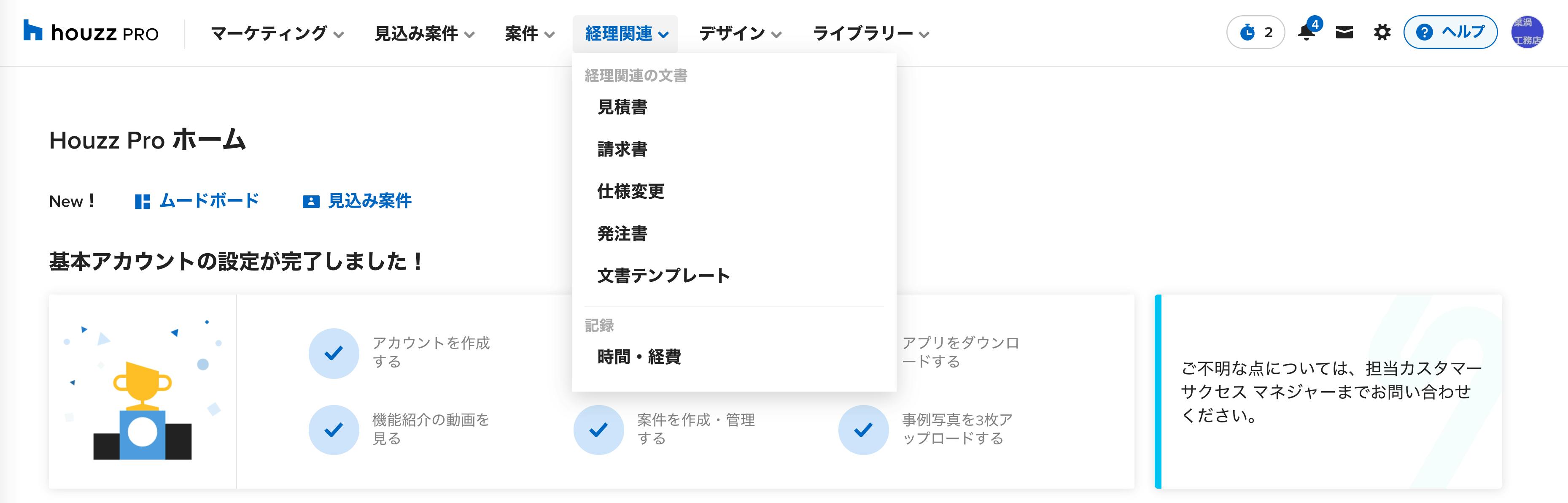
Task: Open the settings gear icon
Action: tap(1382, 32)
